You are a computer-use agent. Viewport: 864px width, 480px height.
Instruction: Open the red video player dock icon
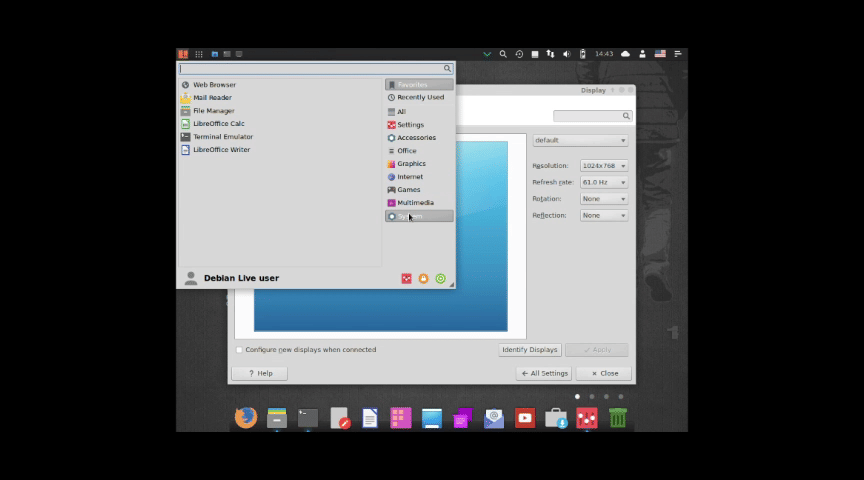click(x=525, y=418)
